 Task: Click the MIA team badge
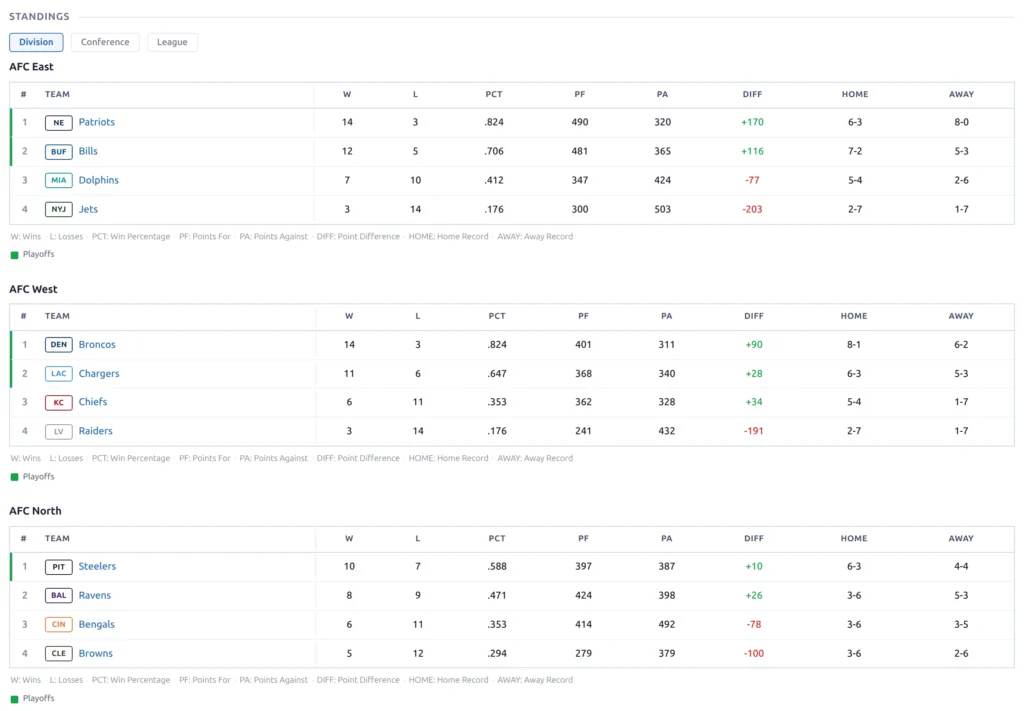tap(59, 180)
